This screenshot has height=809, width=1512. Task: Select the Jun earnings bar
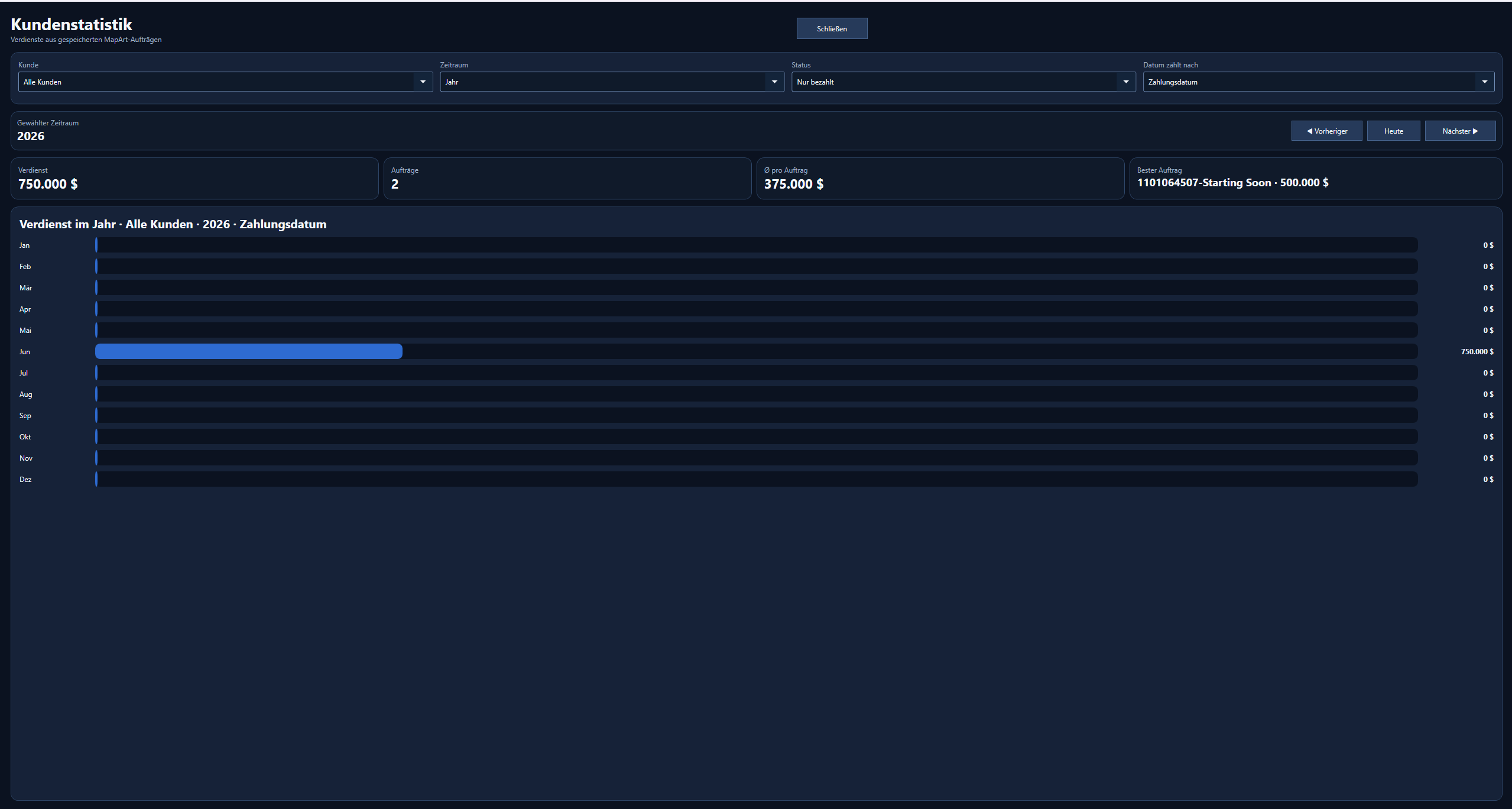pos(249,351)
